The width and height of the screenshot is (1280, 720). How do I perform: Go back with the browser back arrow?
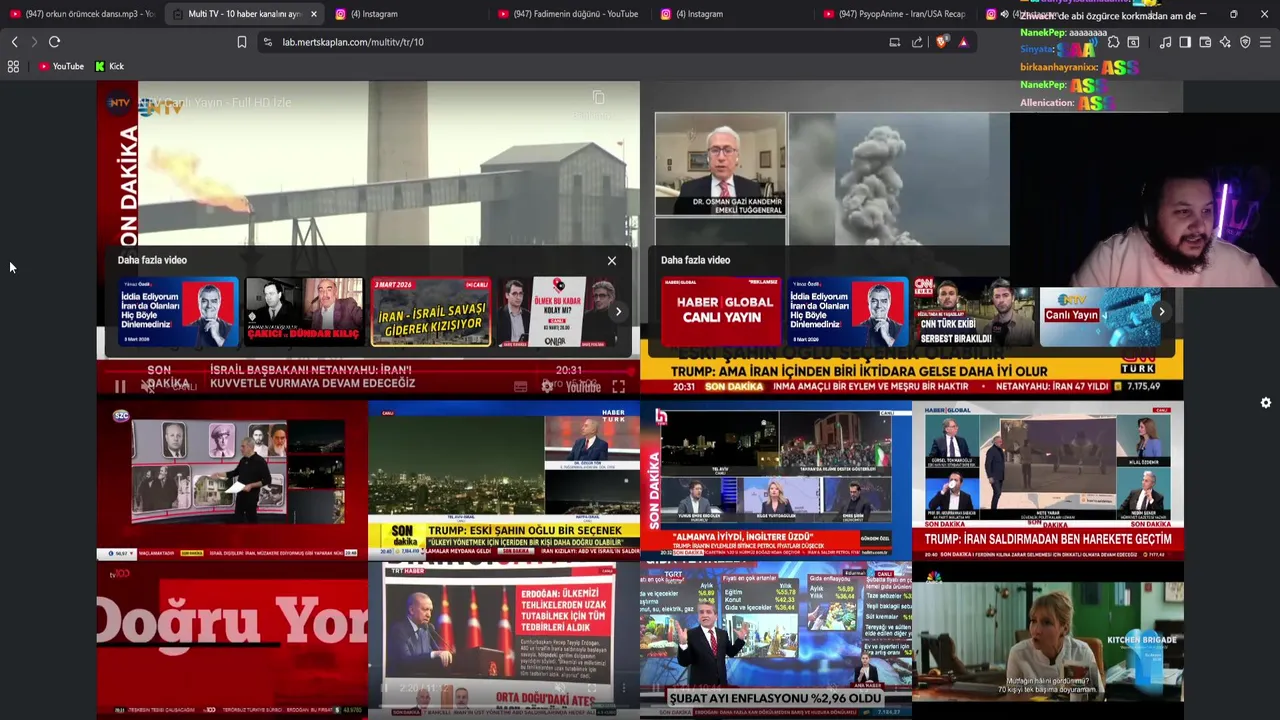tap(14, 42)
